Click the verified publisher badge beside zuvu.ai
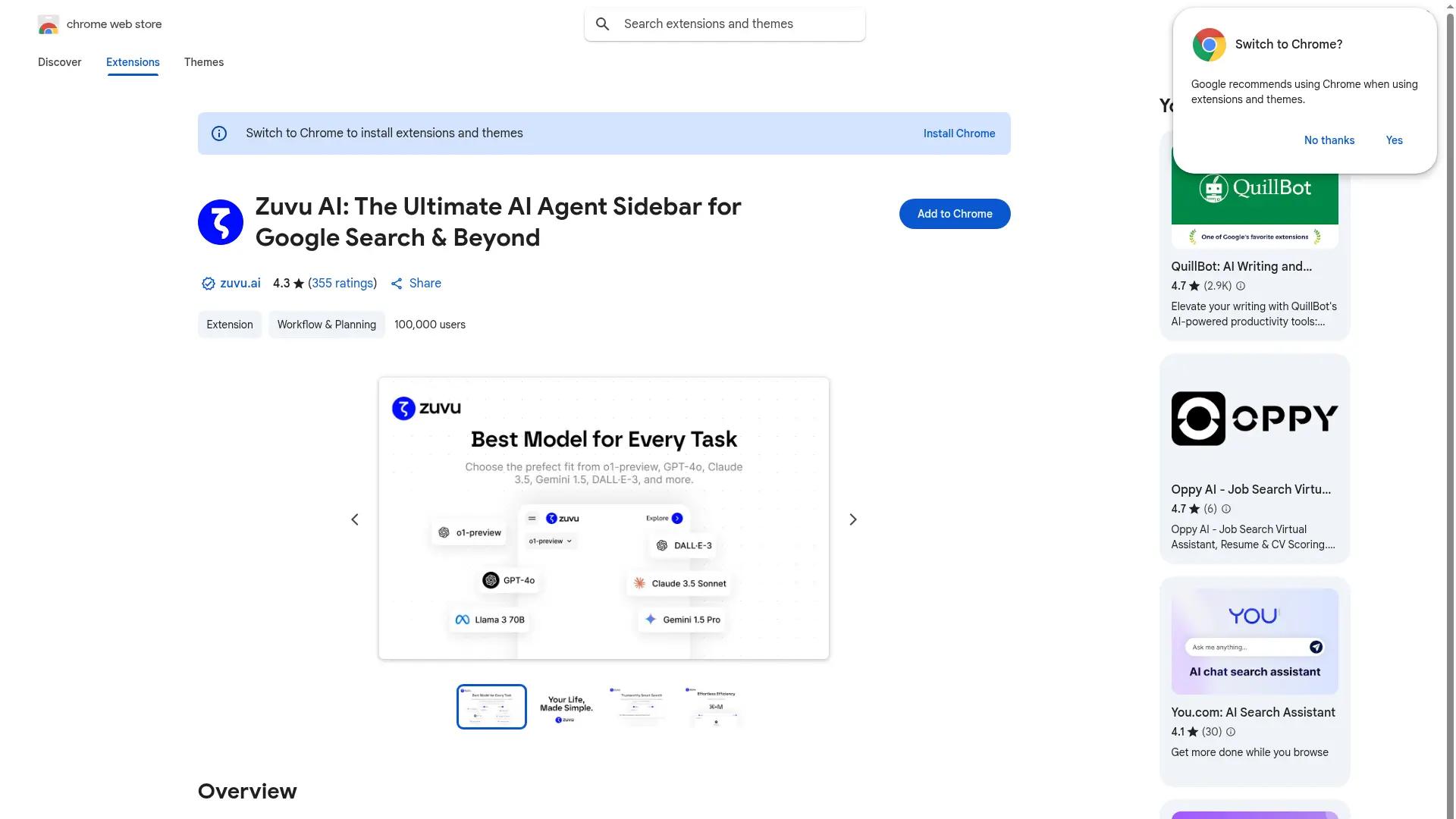This screenshot has width=1456, height=819. point(208,283)
